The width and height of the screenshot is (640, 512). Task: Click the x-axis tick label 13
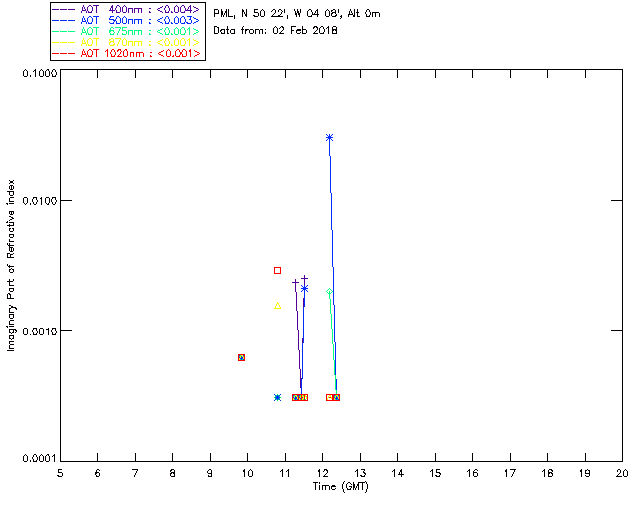tap(360, 473)
